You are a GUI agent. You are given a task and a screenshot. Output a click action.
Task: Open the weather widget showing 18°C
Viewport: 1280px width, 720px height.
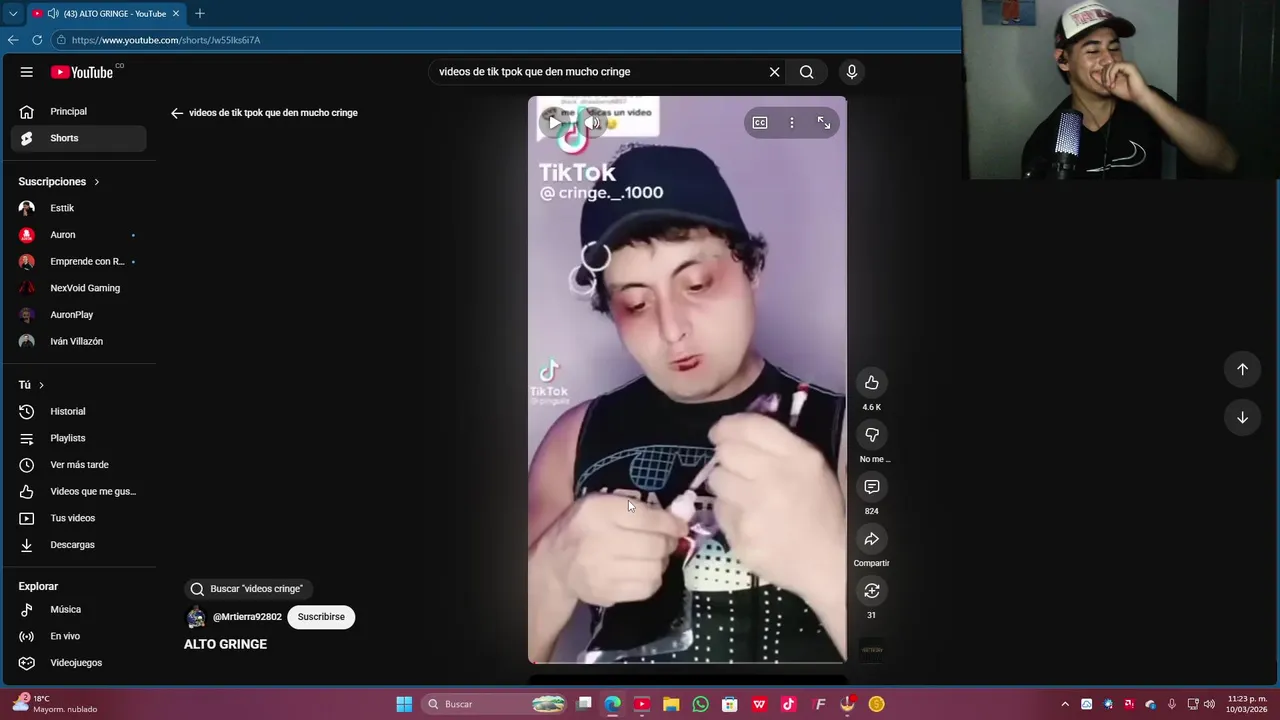click(x=55, y=704)
